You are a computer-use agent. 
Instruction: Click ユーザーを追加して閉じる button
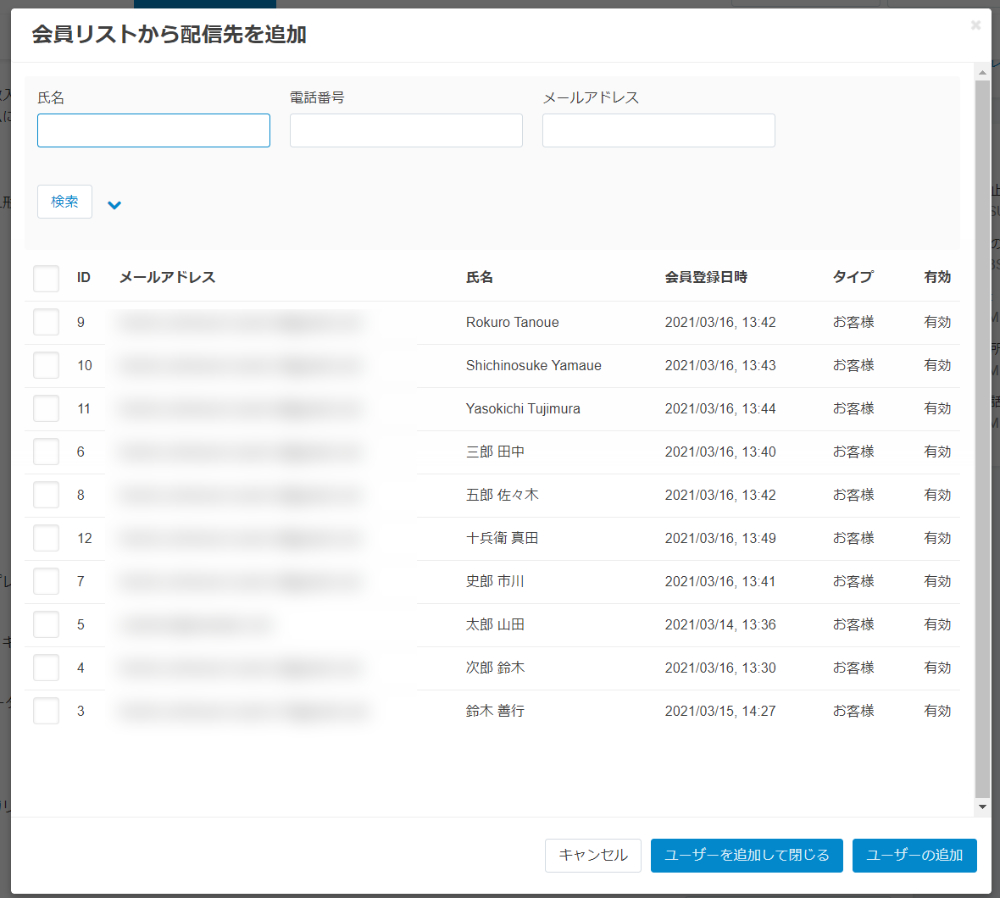747,855
